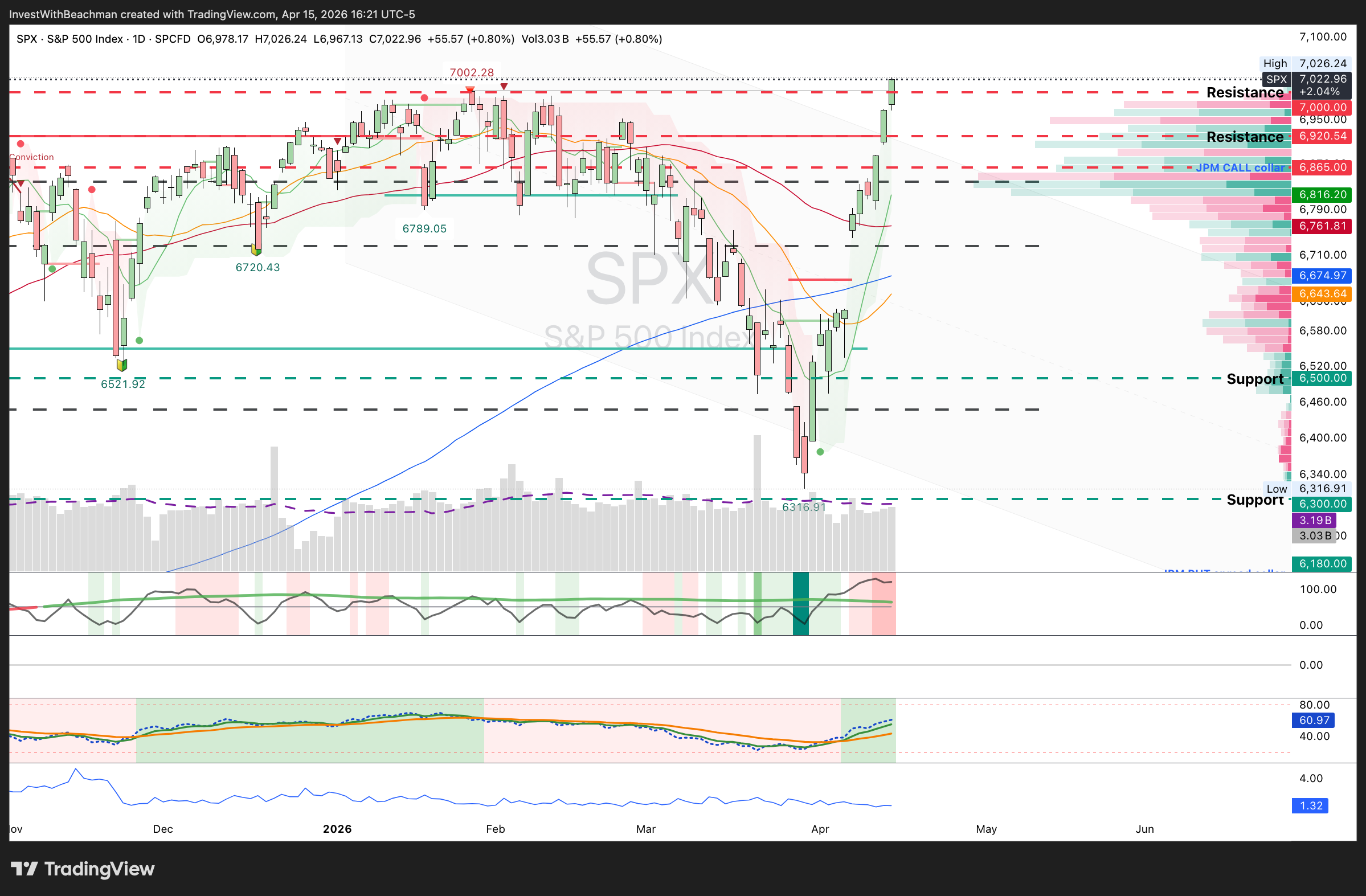Click the blue 6,674.97 moving-average tag
Screen dimensions: 1366x896
coord(1322,276)
